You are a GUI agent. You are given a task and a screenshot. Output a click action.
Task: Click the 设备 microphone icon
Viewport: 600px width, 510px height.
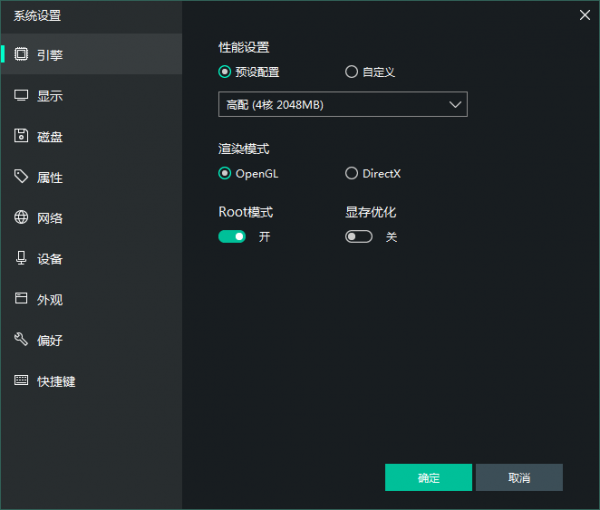click(x=21, y=258)
